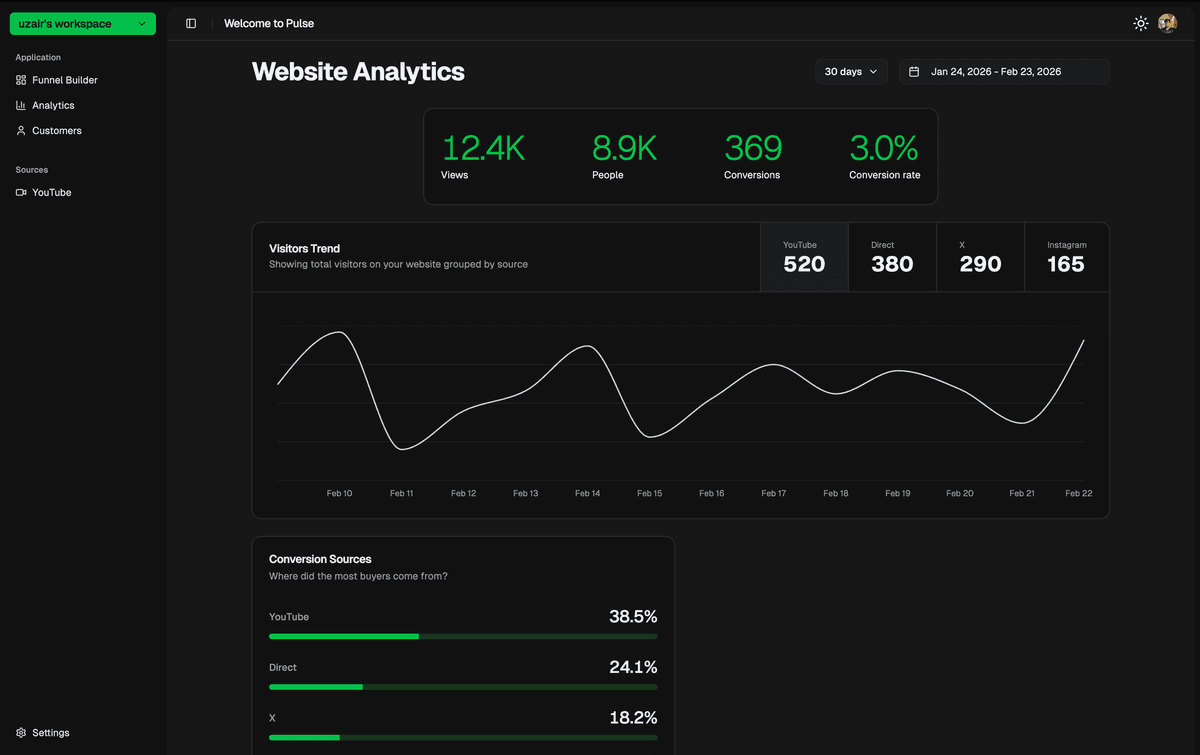This screenshot has width=1200, height=755.
Task: Open the Jan 24 - Feb 23 date picker
Action: click(1004, 72)
